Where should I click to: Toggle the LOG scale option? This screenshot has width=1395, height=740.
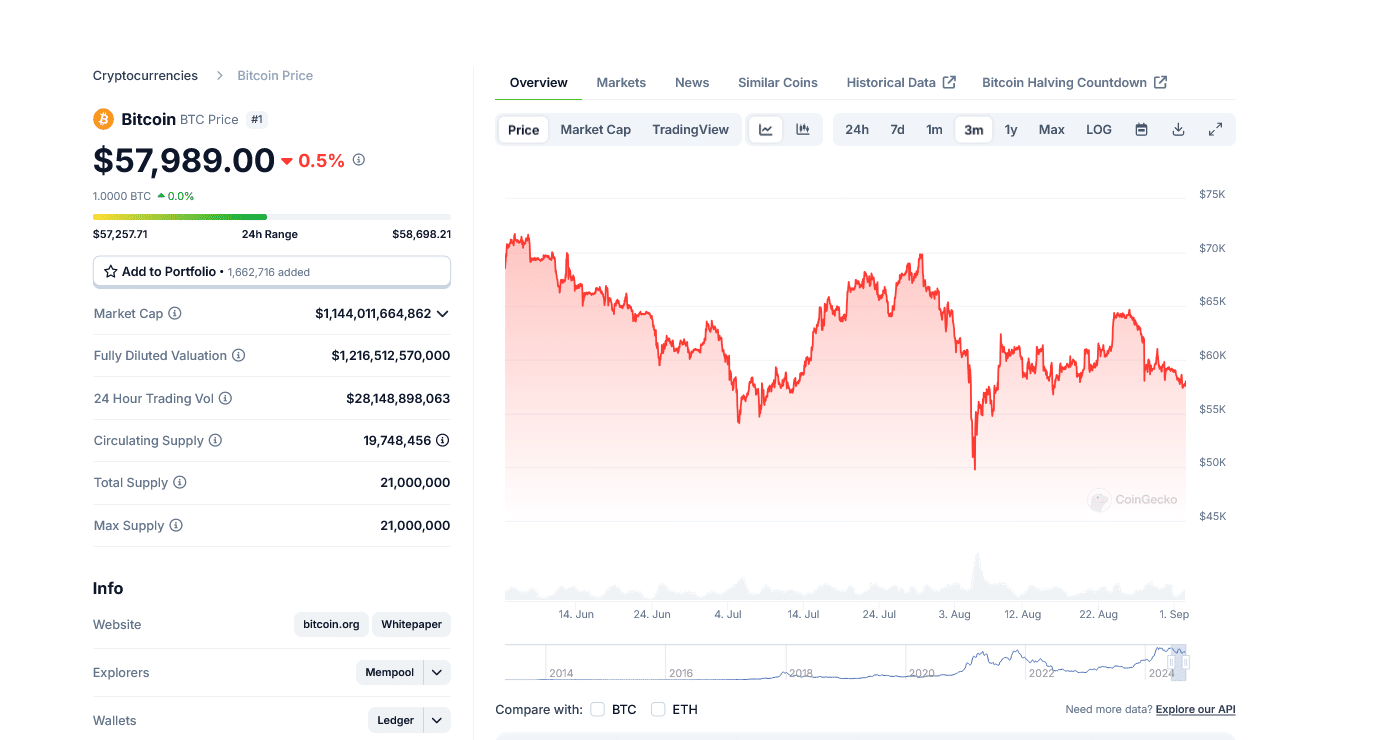point(1098,130)
